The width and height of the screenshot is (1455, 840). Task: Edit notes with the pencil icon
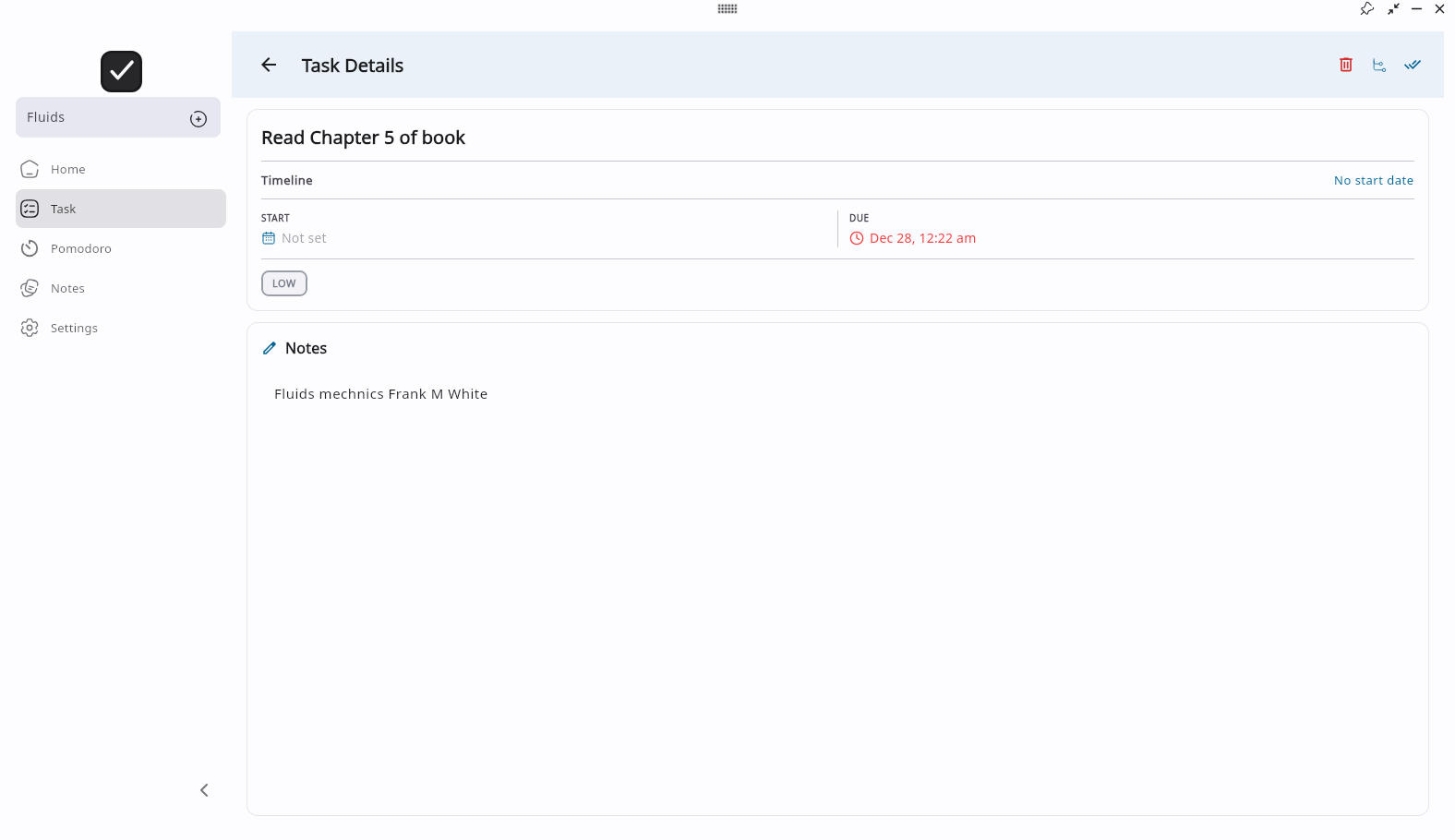point(270,348)
